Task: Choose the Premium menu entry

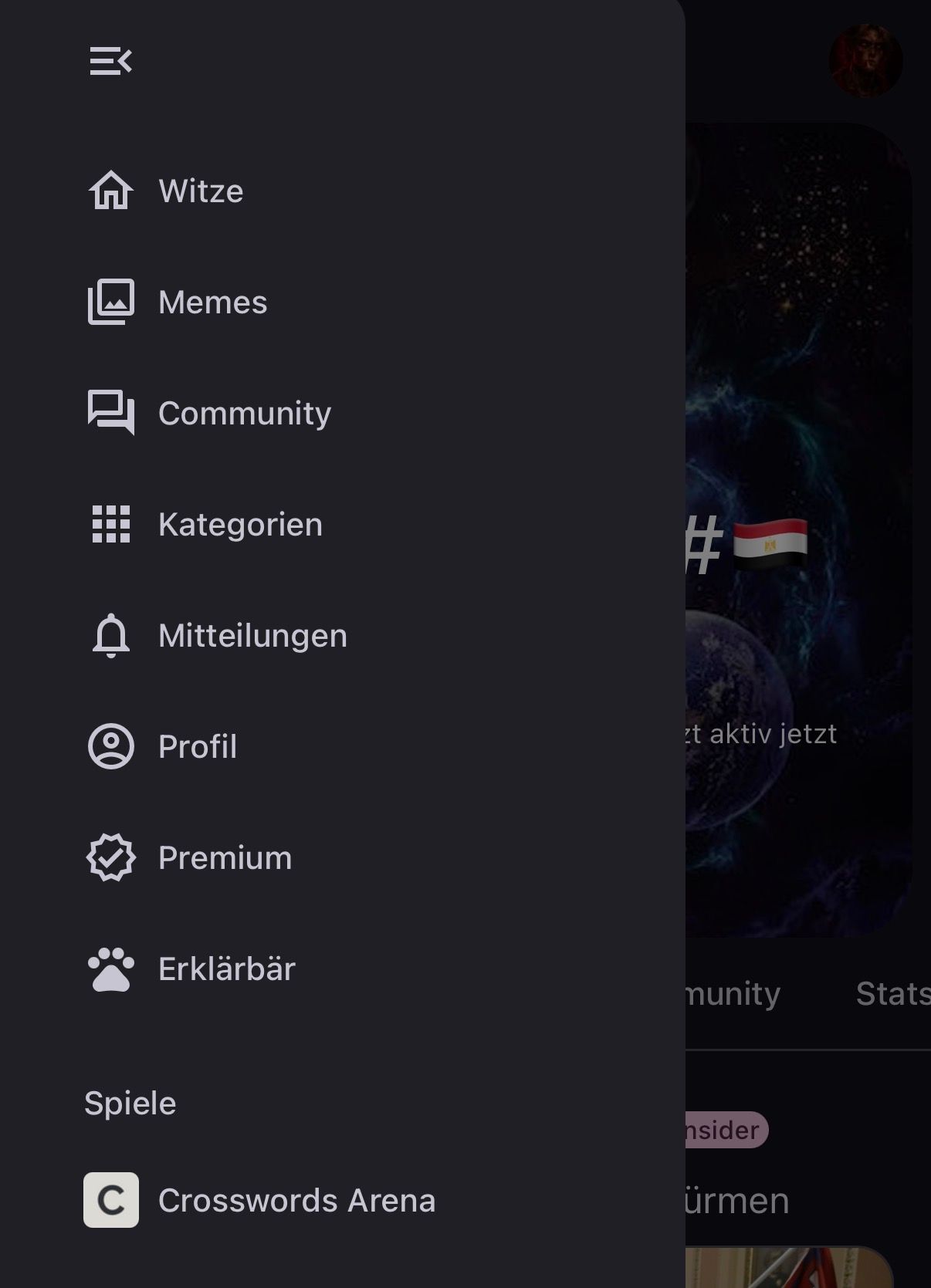Action: pyautogui.click(x=225, y=857)
